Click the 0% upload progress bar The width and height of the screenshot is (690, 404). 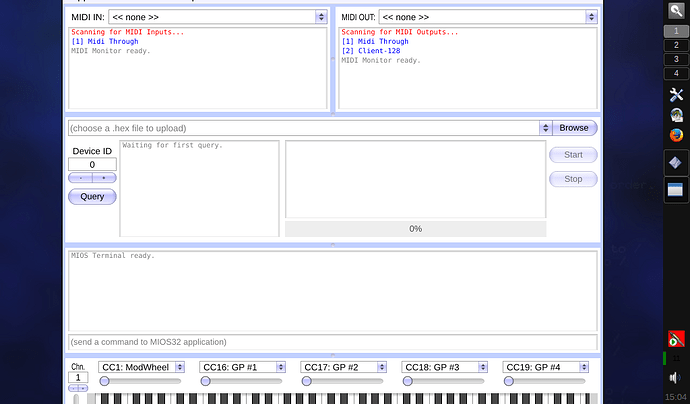coord(415,229)
